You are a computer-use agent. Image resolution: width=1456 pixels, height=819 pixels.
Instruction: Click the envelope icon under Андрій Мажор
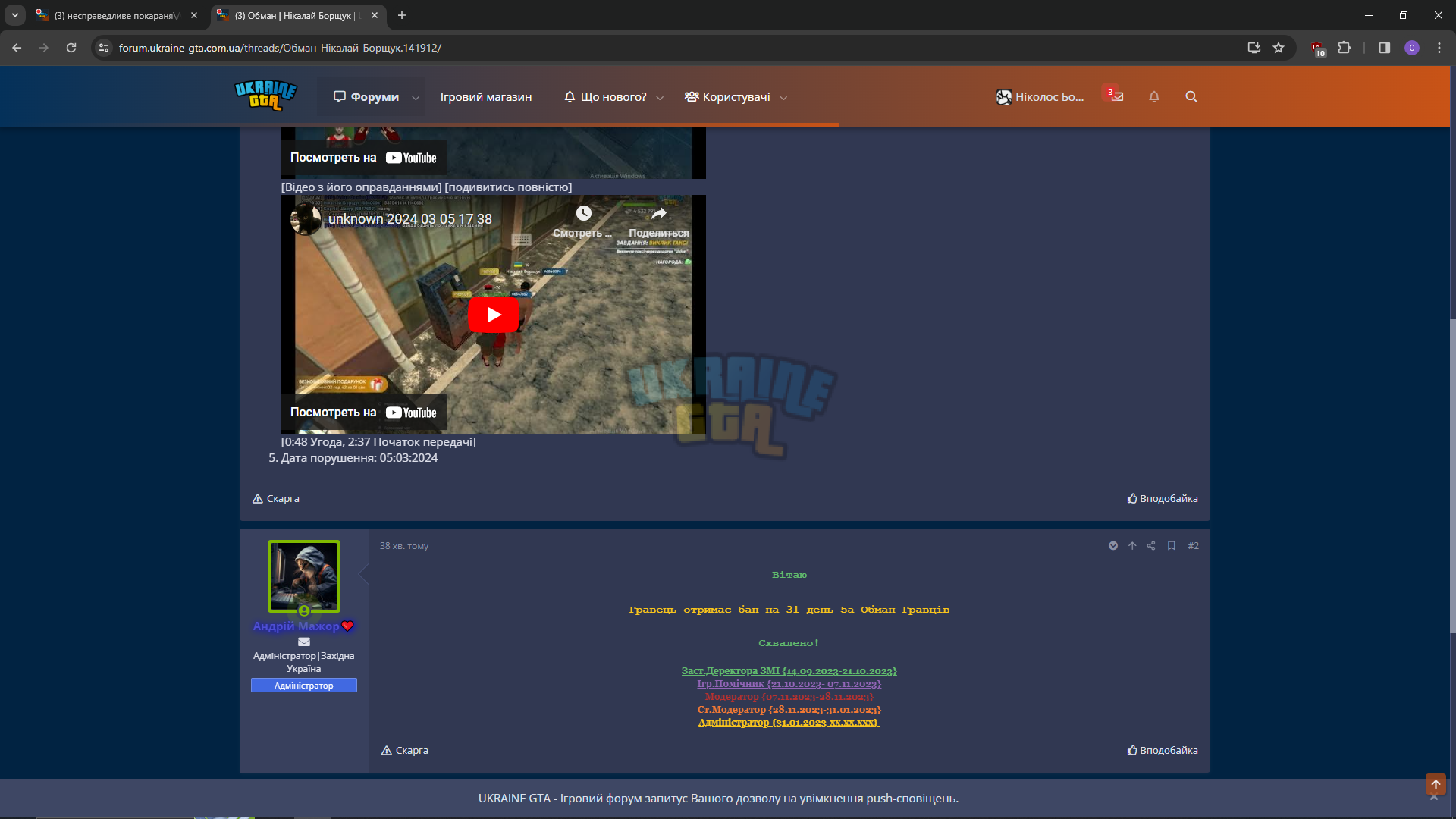pyautogui.click(x=304, y=642)
